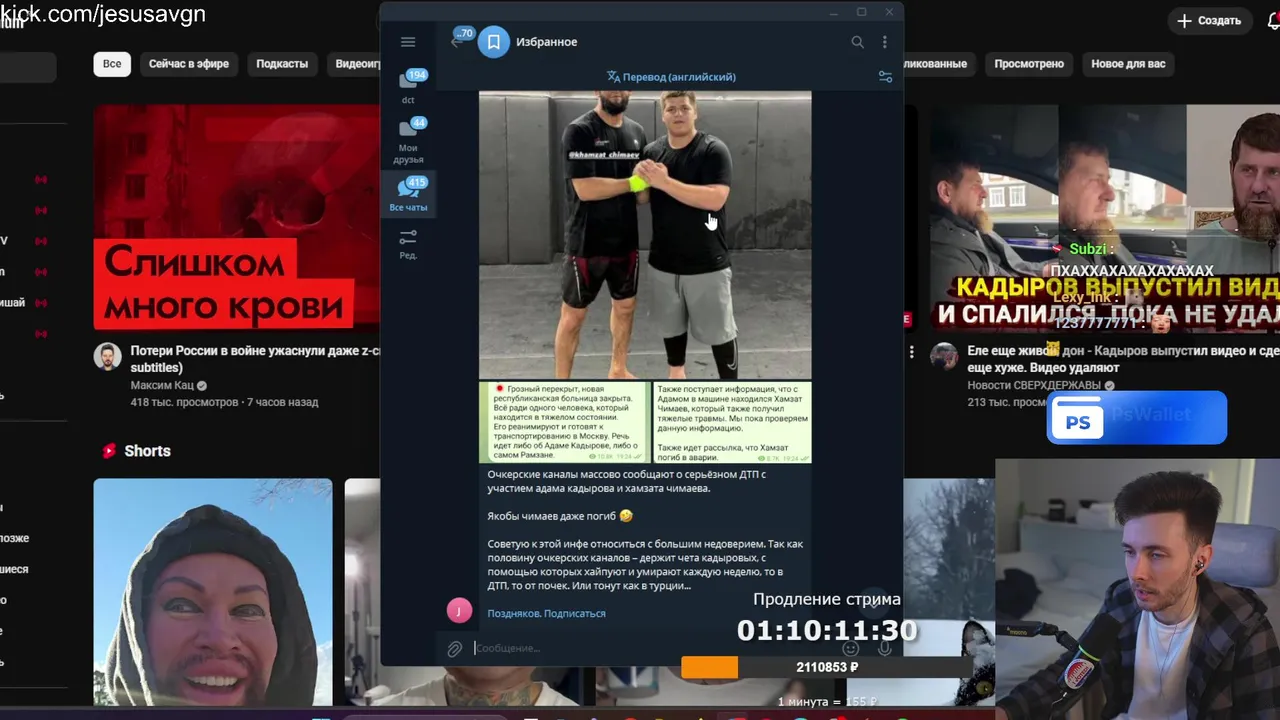Open three-dot menu beside Потери России video
This screenshot has width=1280, height=720.
coord(911,353)
